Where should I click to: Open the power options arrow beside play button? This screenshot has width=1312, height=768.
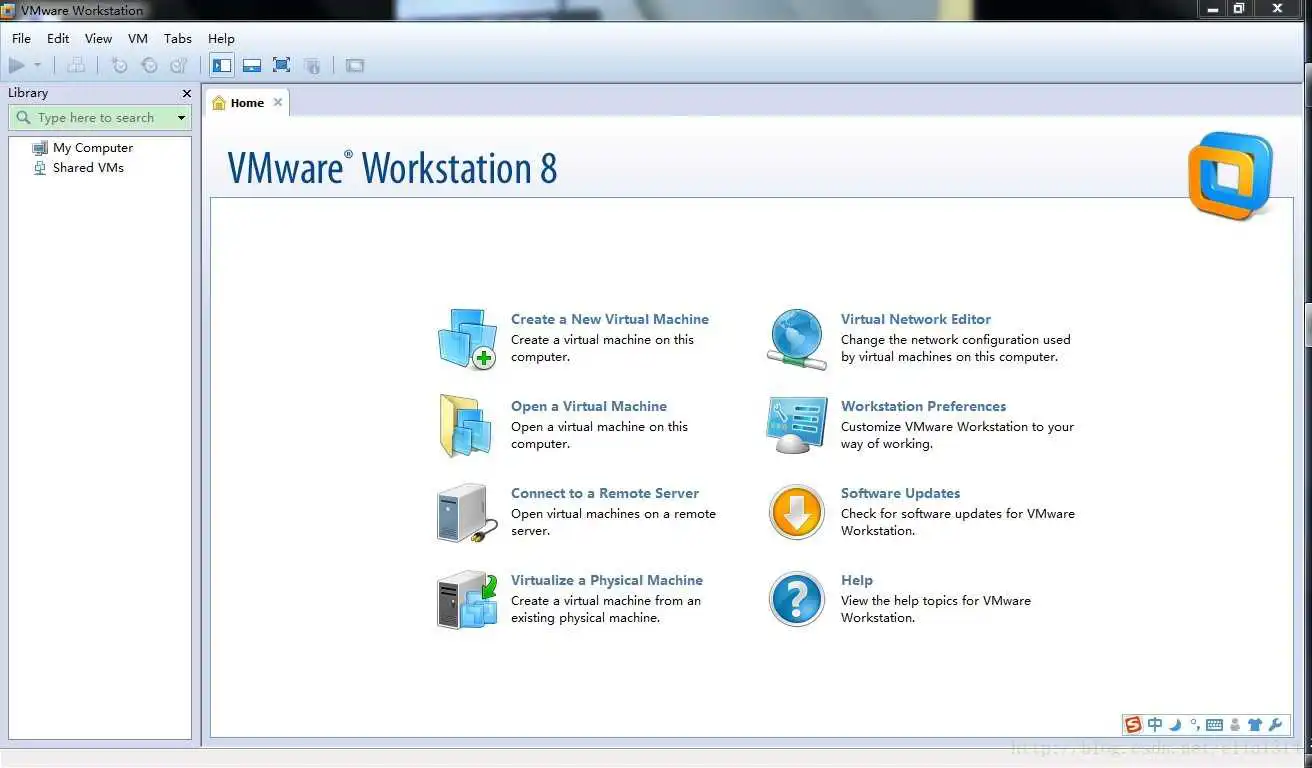[38, 66]
